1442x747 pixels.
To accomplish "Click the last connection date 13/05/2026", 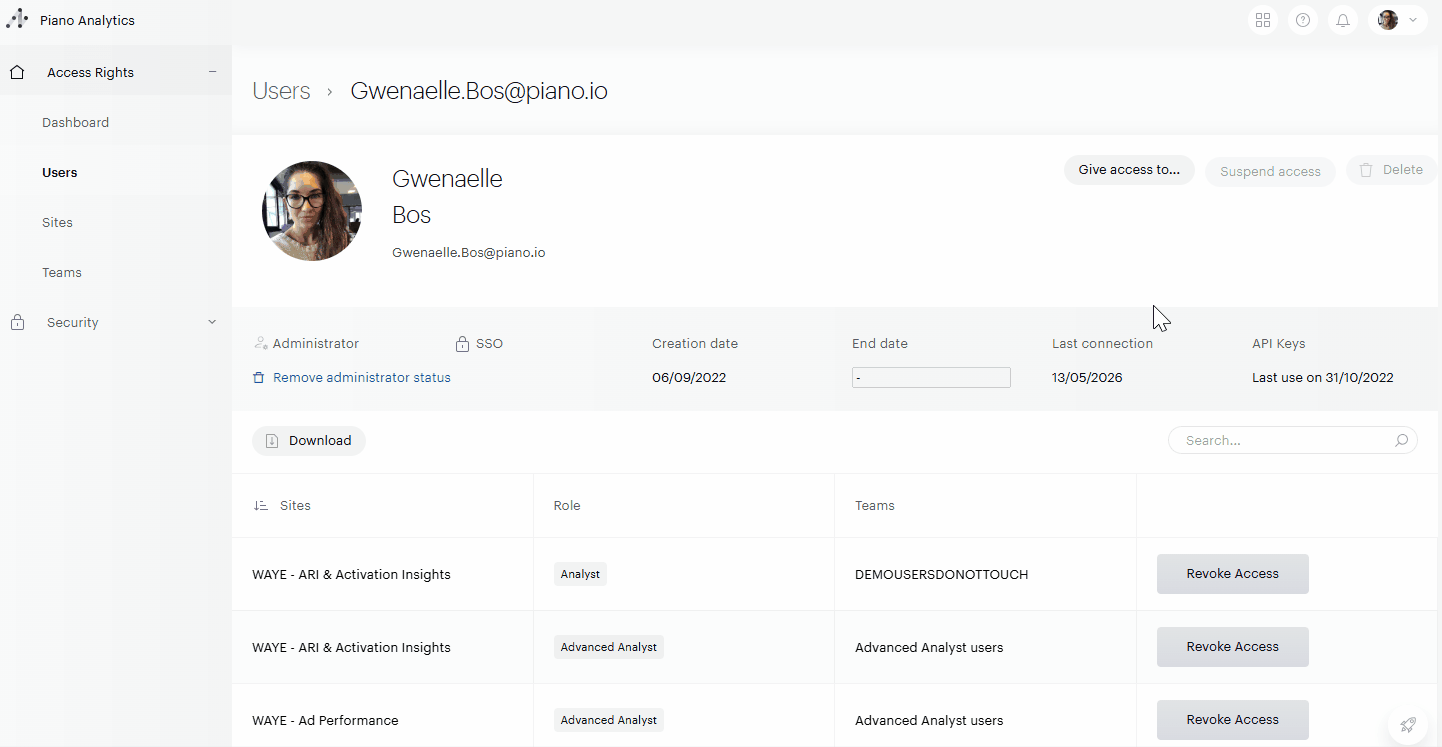I will click(1087, 377).
